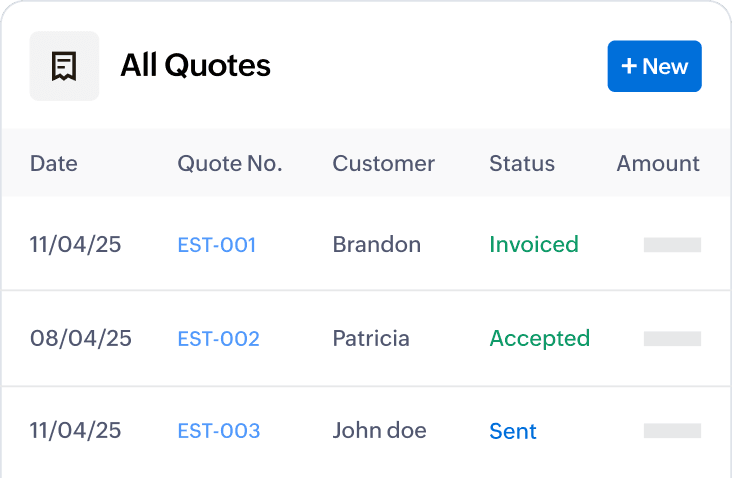Sort by Quote No. column header
The height and width of the screenshot is (478, 732).
coord(230,164)
